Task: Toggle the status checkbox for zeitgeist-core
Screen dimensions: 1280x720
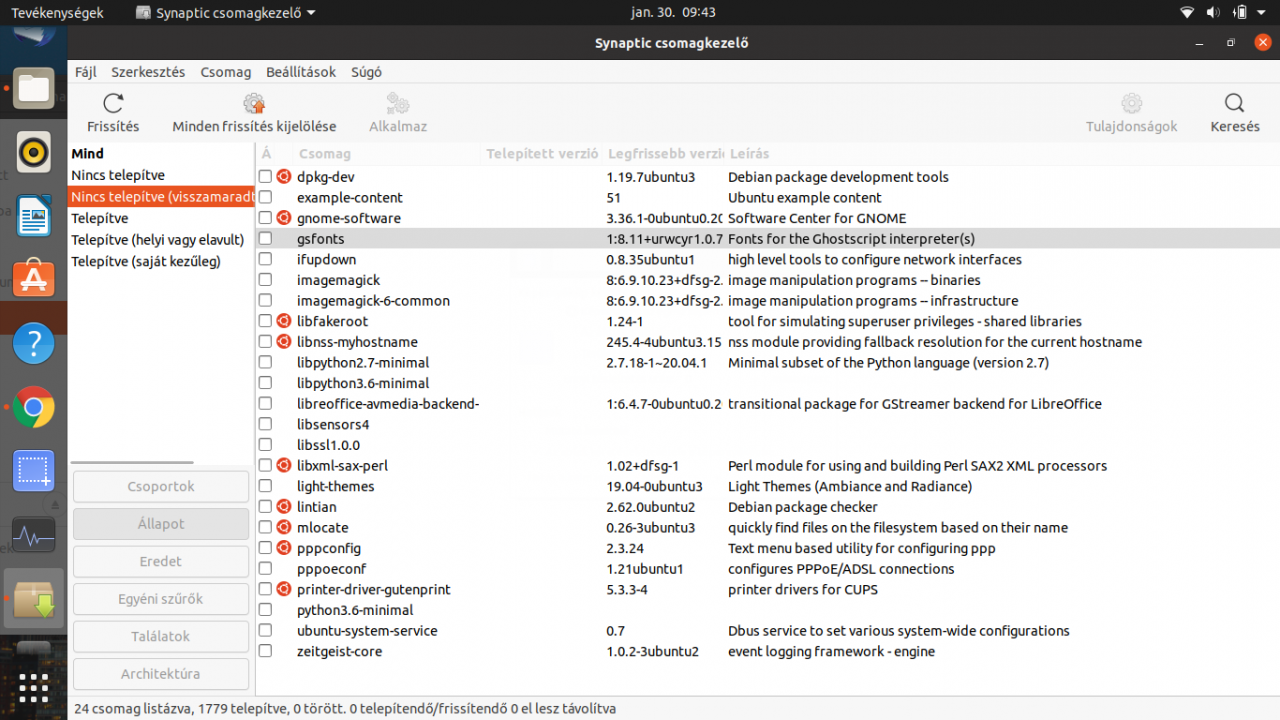Action: (265, 651)
